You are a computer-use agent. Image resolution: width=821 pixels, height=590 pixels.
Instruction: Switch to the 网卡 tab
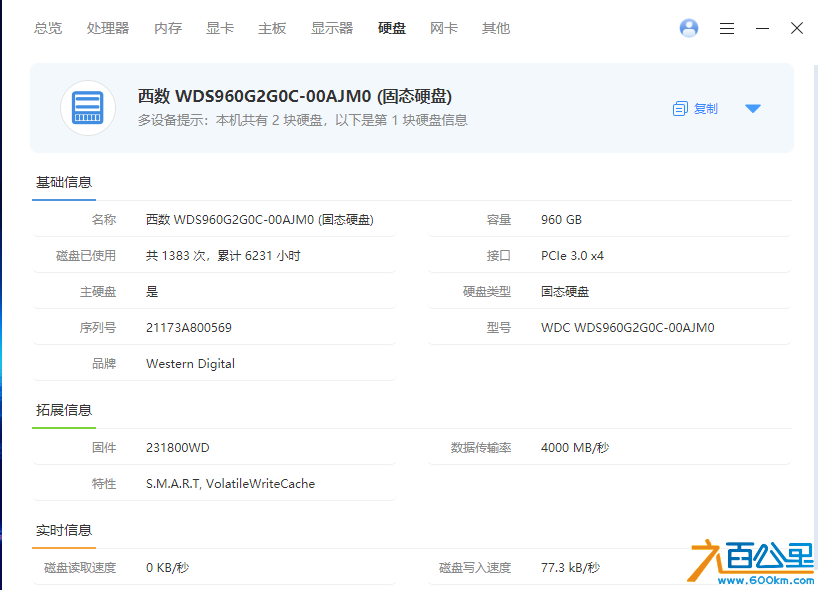(444, 28)
